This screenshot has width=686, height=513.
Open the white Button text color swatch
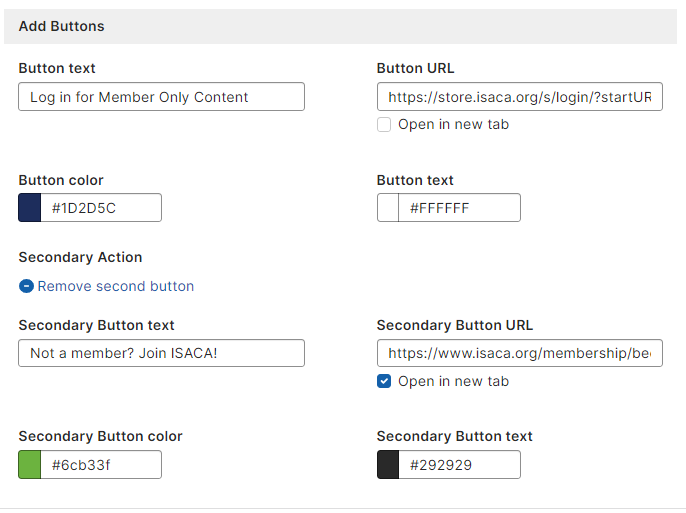(388, 208)
